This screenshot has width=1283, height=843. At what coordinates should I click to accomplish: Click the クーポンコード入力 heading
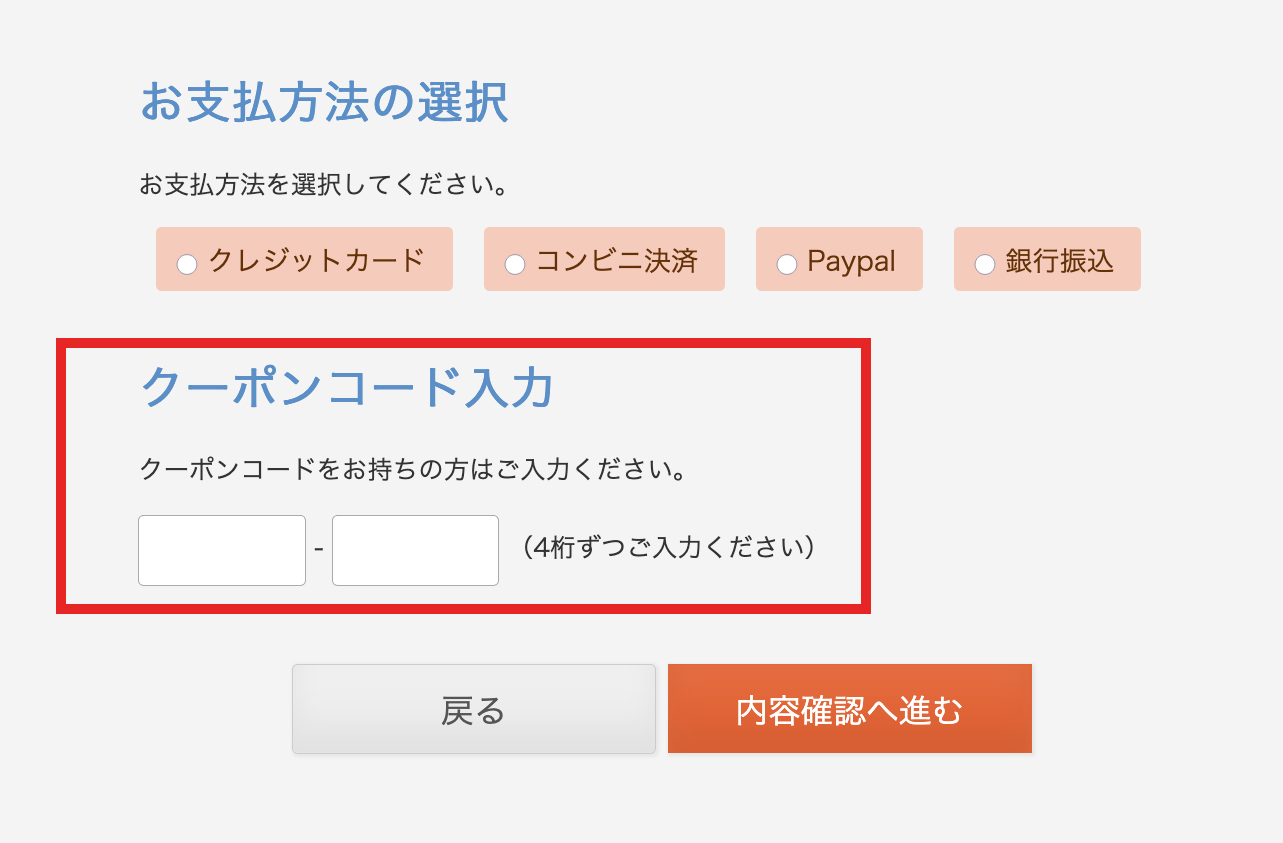(347, 387)
